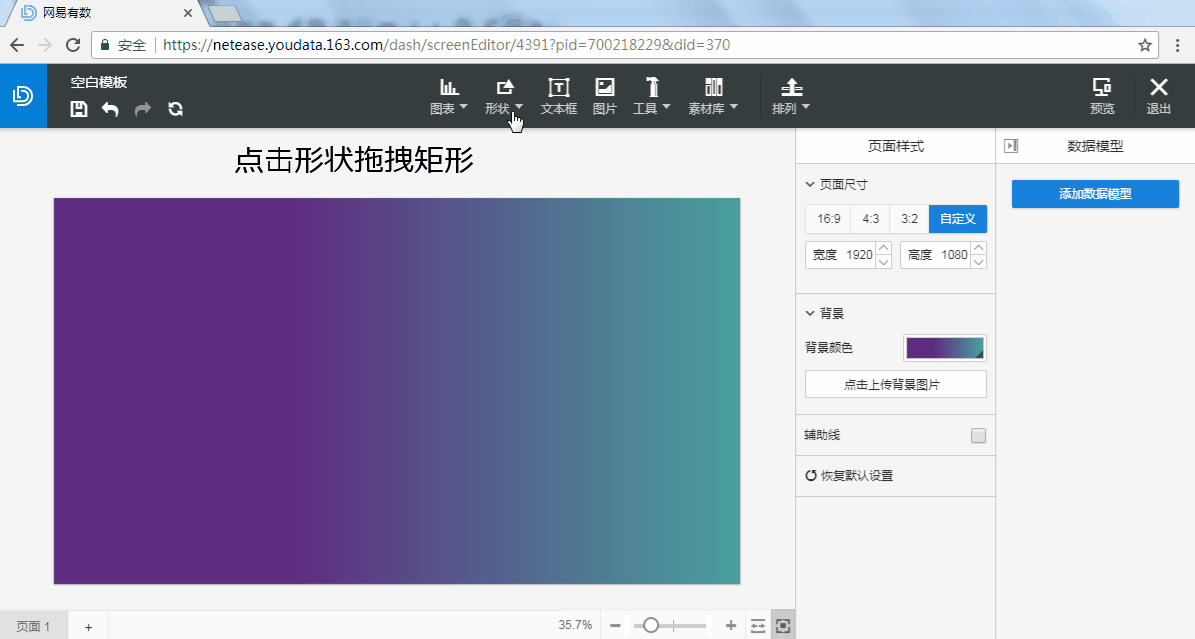The image size is (1195, 639).
Task: Open the 排列 arrange menu
Action: coord(791,96)
